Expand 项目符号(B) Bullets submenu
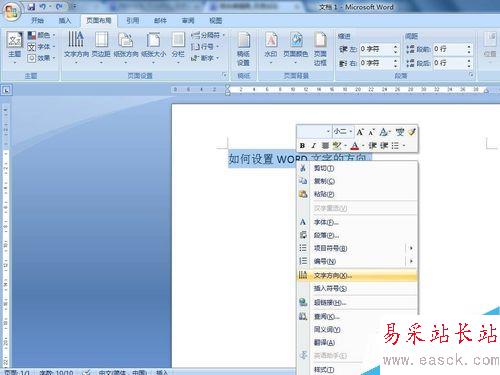This screenshot has height=375, width=500. pyautogui.click(x=357, y=248)
